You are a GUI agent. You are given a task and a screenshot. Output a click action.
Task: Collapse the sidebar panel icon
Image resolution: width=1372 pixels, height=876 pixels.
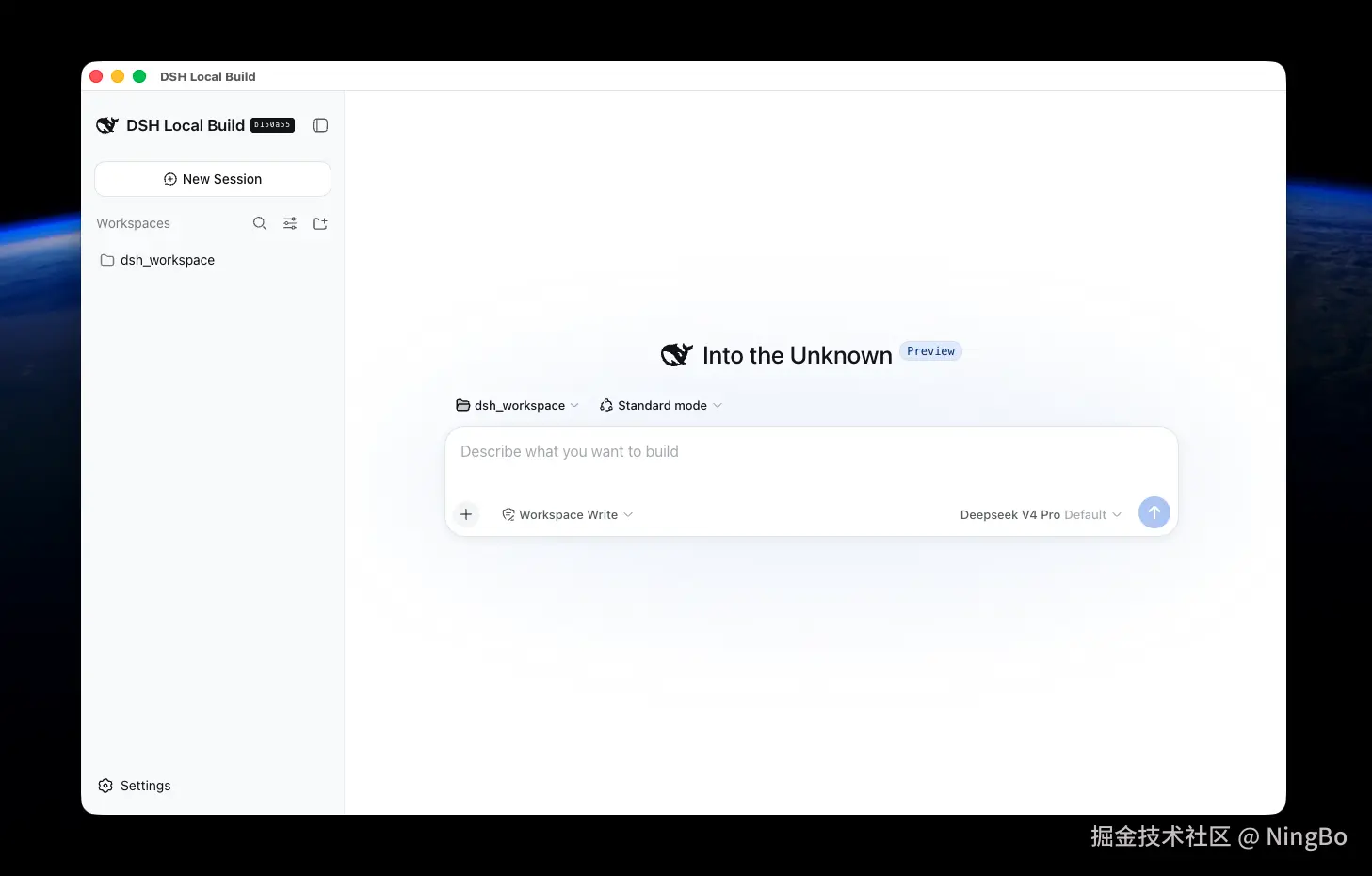[320, 125]
